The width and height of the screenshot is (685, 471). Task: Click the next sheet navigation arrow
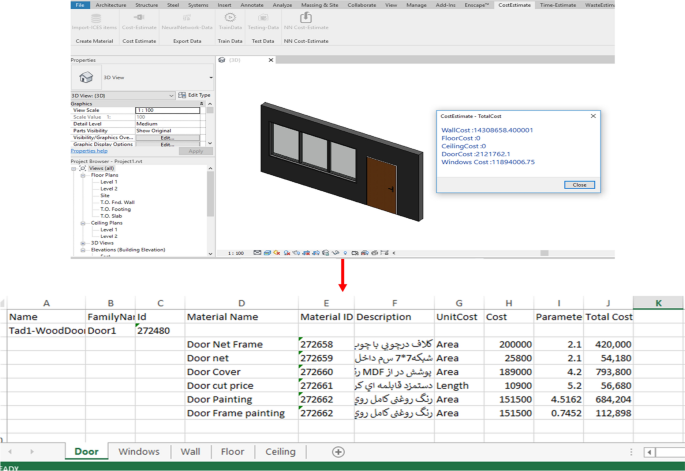point(32,452)
